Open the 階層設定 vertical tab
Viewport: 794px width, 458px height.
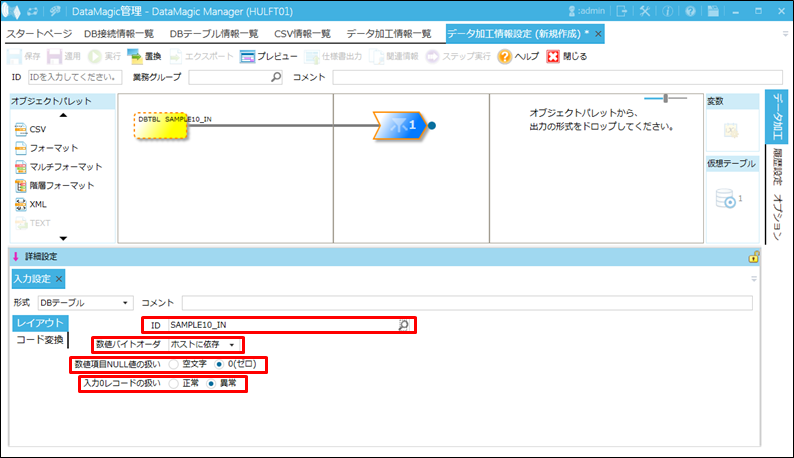pos(777,167)
